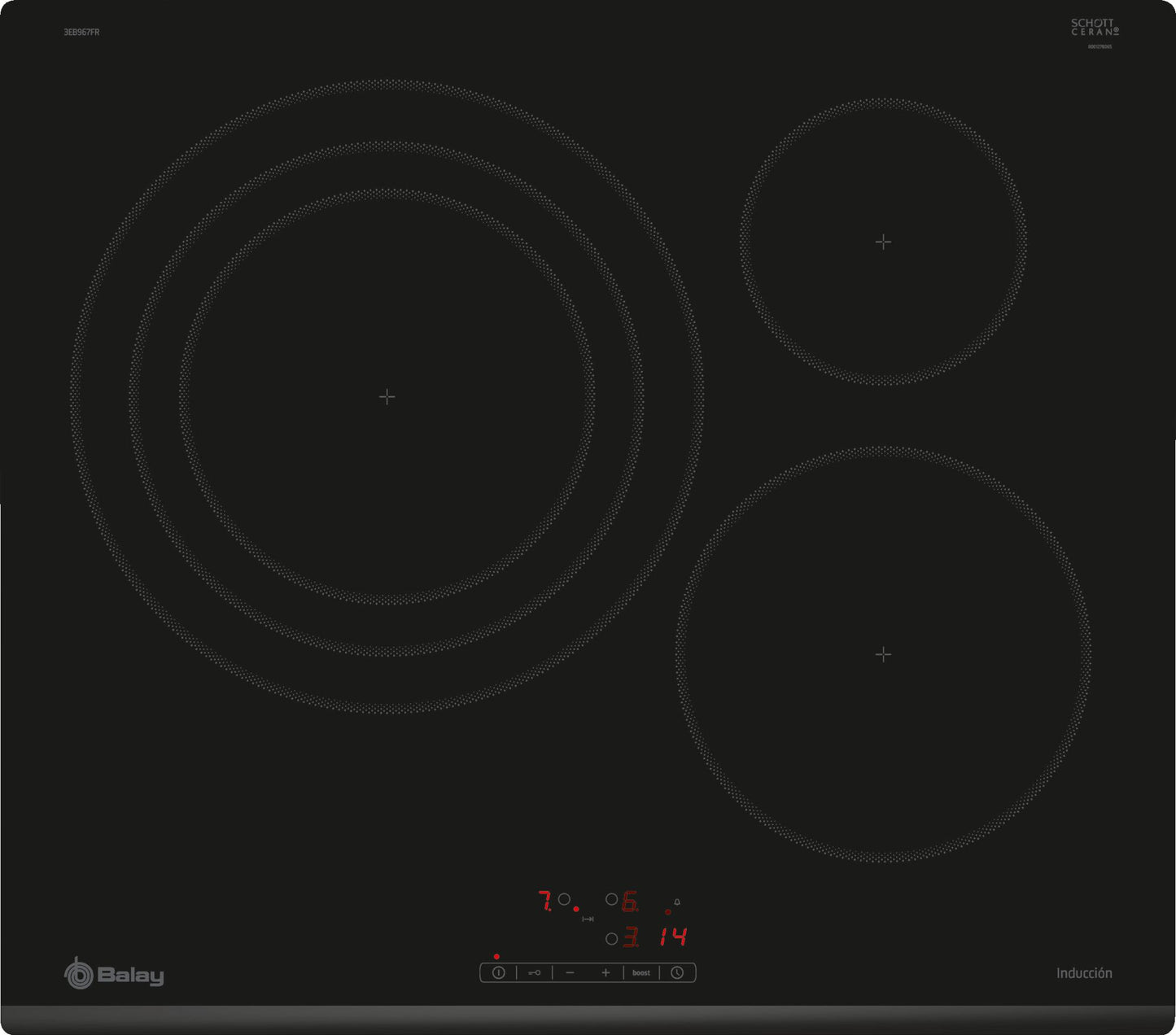Viewport: 1176px width, 1035px height.
Task: Tap the bell alarm icon
Action: point(677,902)
